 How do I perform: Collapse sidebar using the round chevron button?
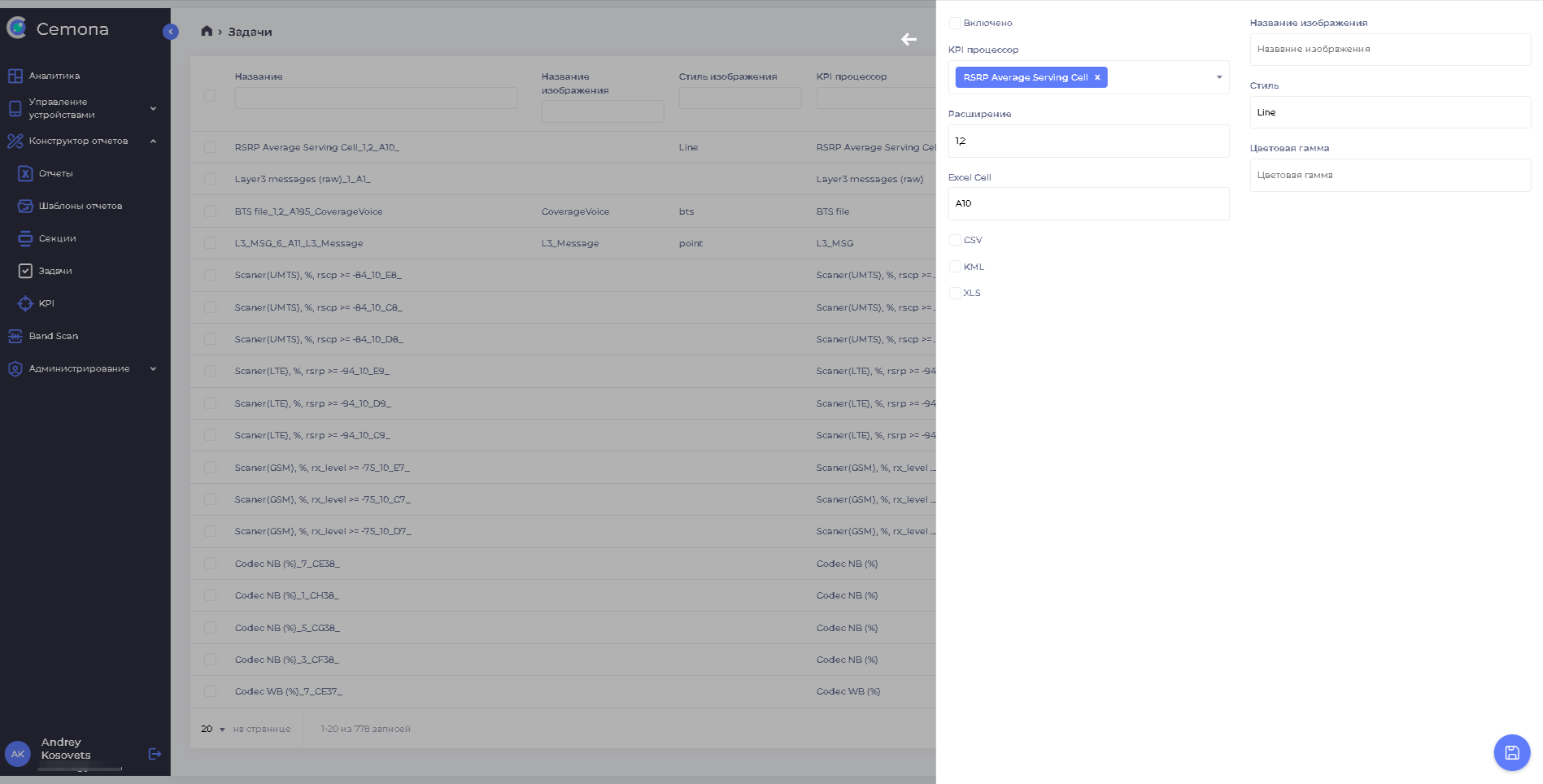[x=171, y=32]
